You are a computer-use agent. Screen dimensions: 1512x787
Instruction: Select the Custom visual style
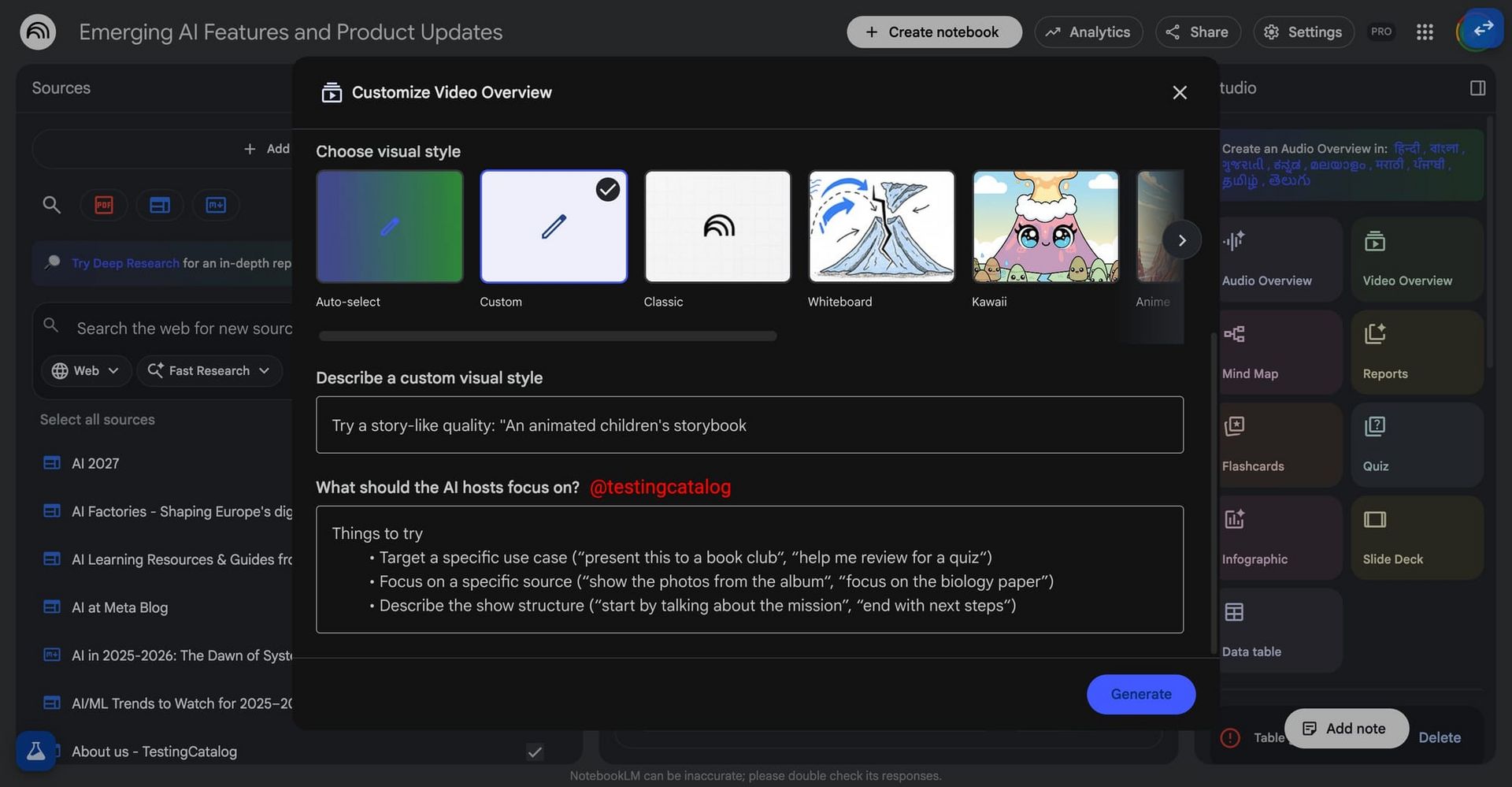click(554, 227)
